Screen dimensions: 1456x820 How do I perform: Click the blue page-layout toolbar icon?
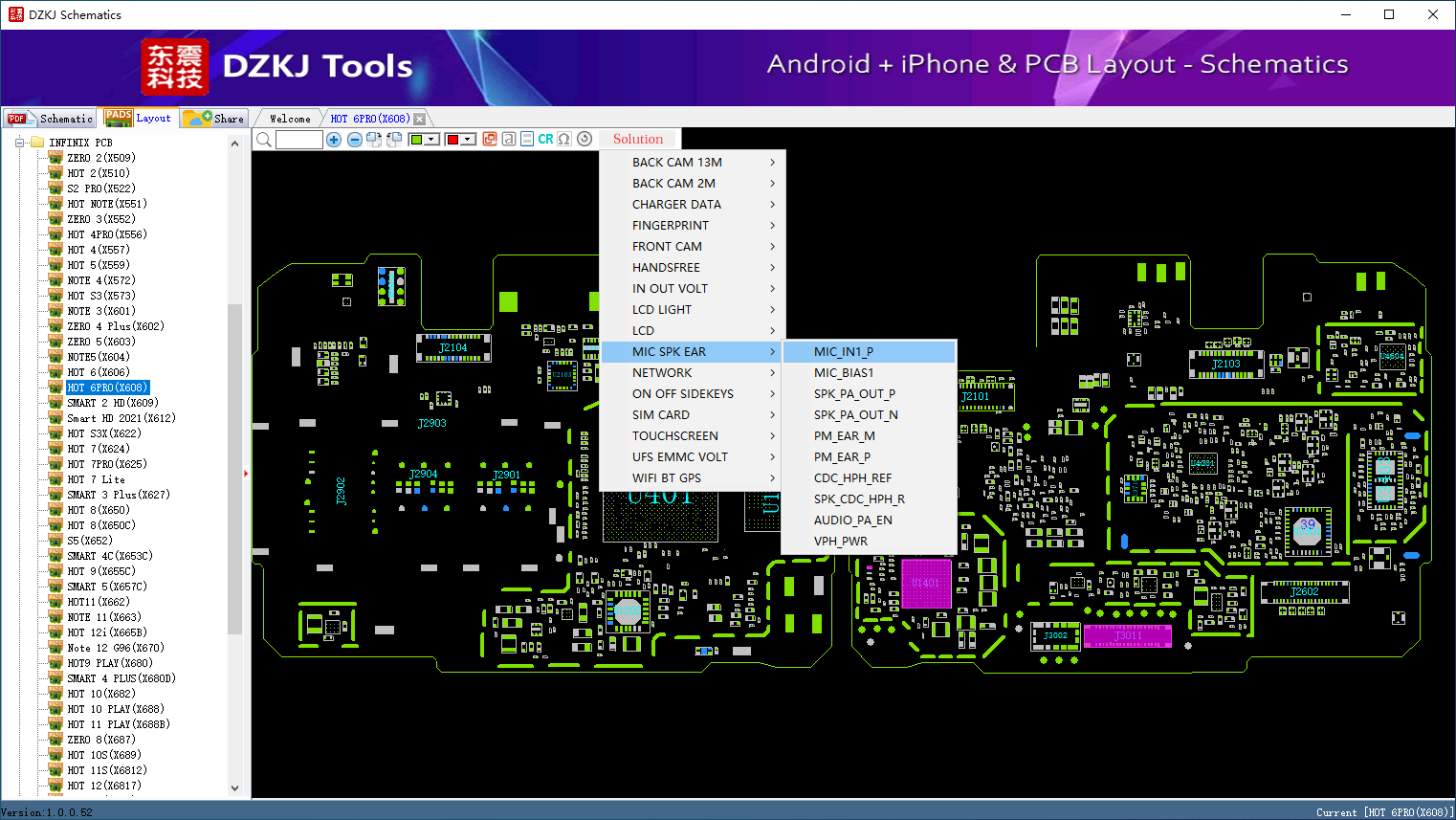tap(527, 139)
